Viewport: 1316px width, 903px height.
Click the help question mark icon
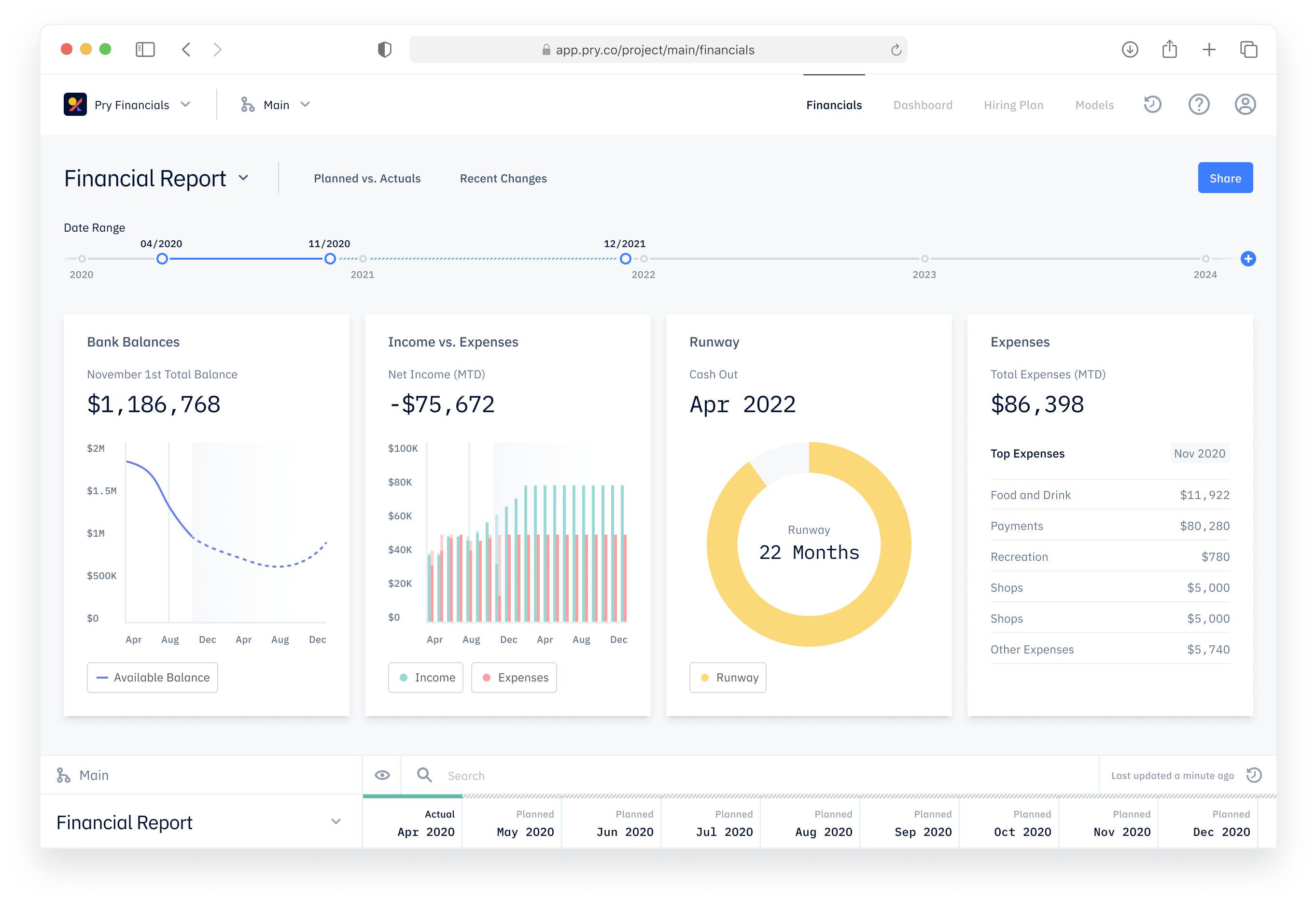[x=1199, y=104]
